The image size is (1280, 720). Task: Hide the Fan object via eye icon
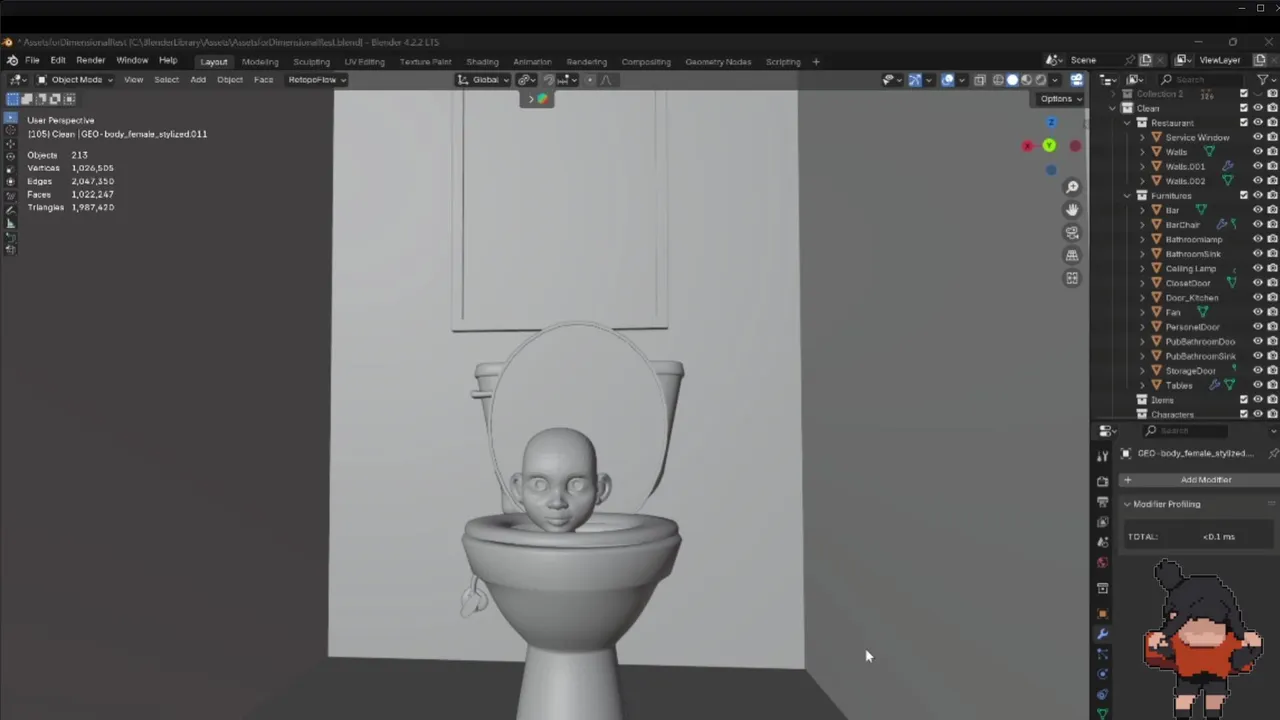coord(1258,312)
